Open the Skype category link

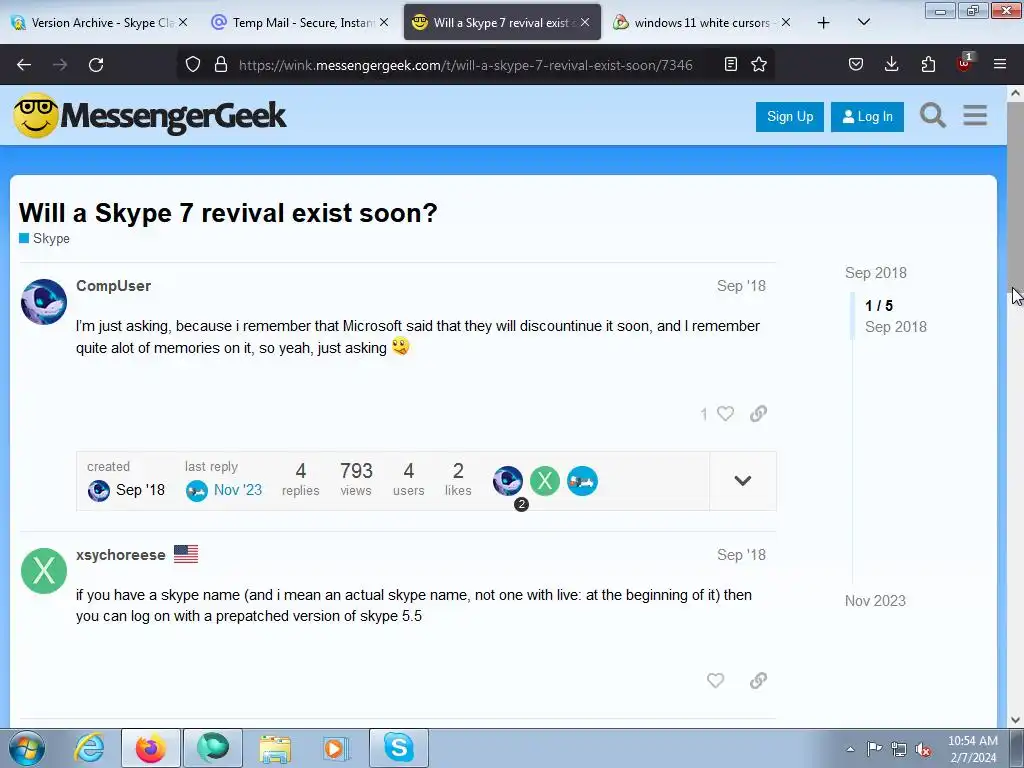(44, 238)
